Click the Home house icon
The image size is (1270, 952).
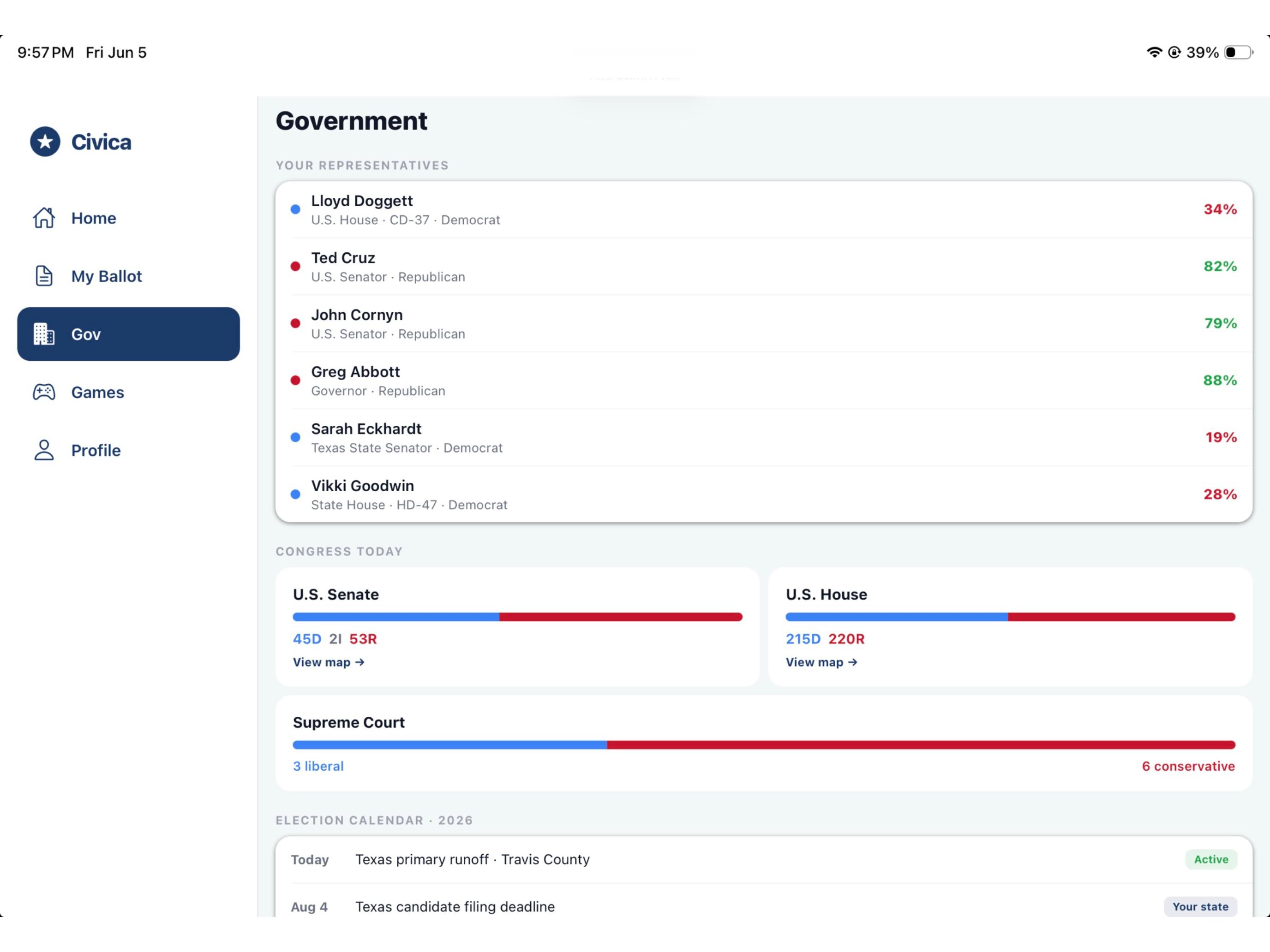(x=44, y=218)
